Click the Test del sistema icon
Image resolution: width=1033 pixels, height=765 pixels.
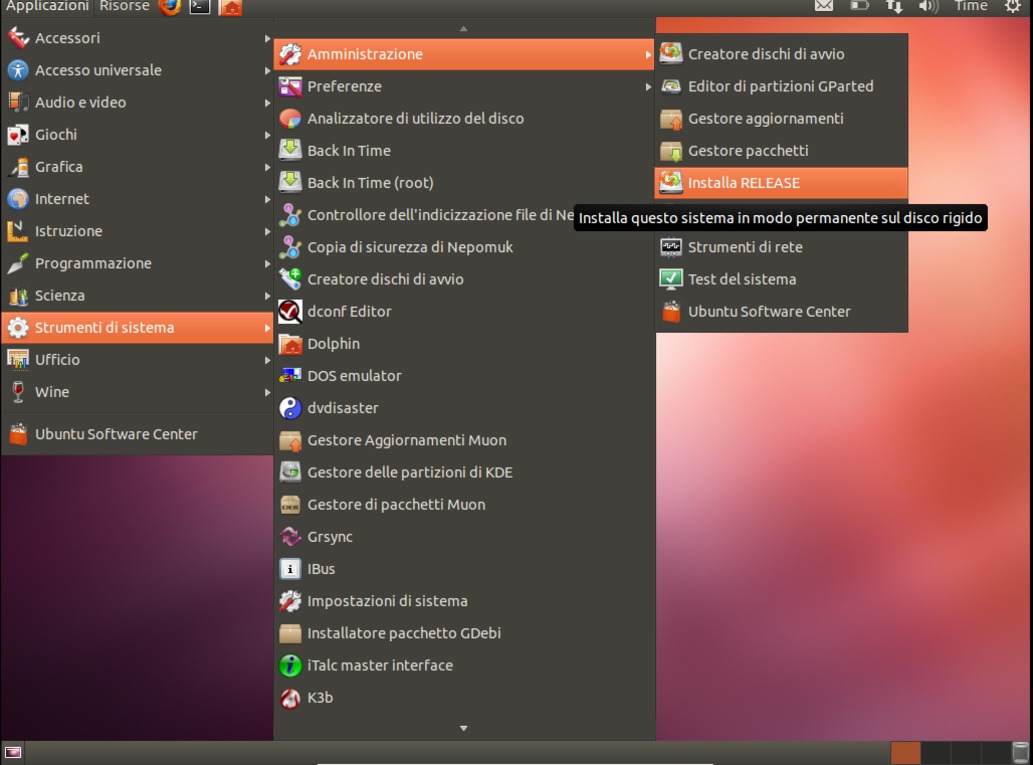click(671, 279)
